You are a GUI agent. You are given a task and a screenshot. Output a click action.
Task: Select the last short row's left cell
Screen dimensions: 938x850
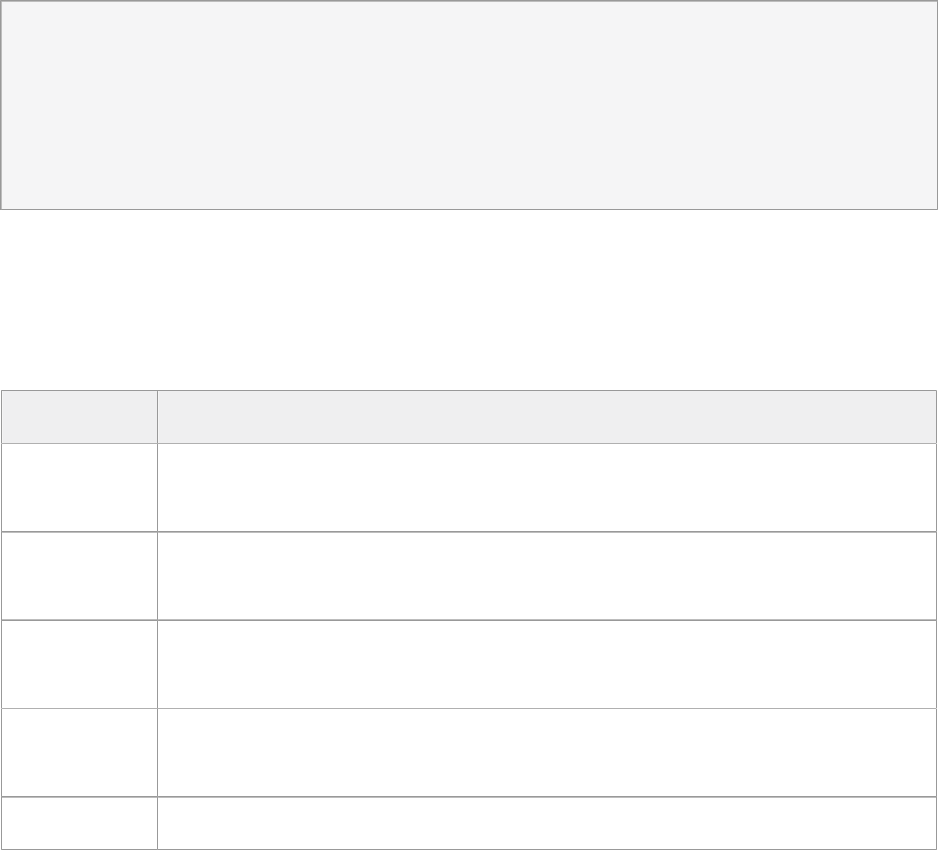click(79, 823)
